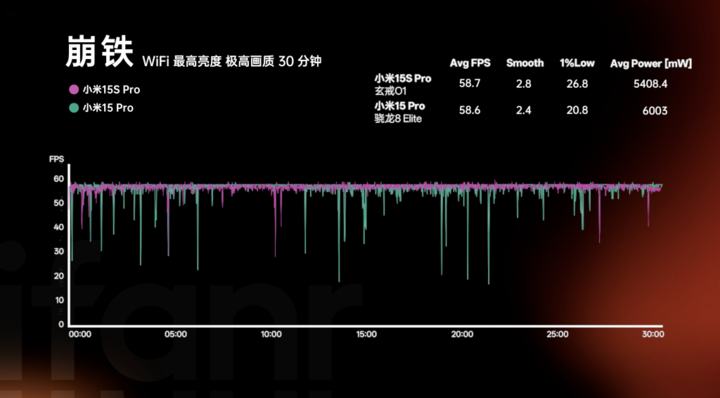Select the 玄戒O1 row label

[x=390, y=91]
